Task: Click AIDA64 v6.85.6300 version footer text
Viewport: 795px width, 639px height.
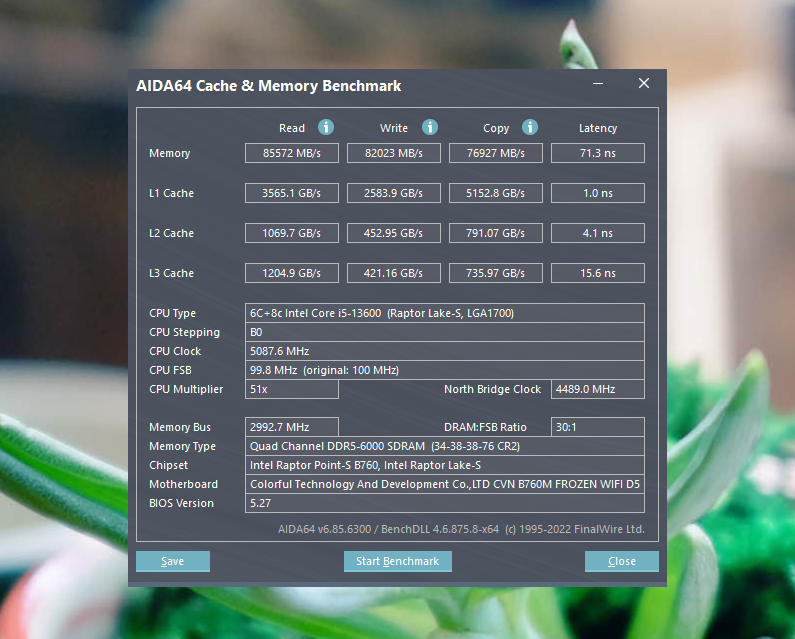Action: [461, 529]
